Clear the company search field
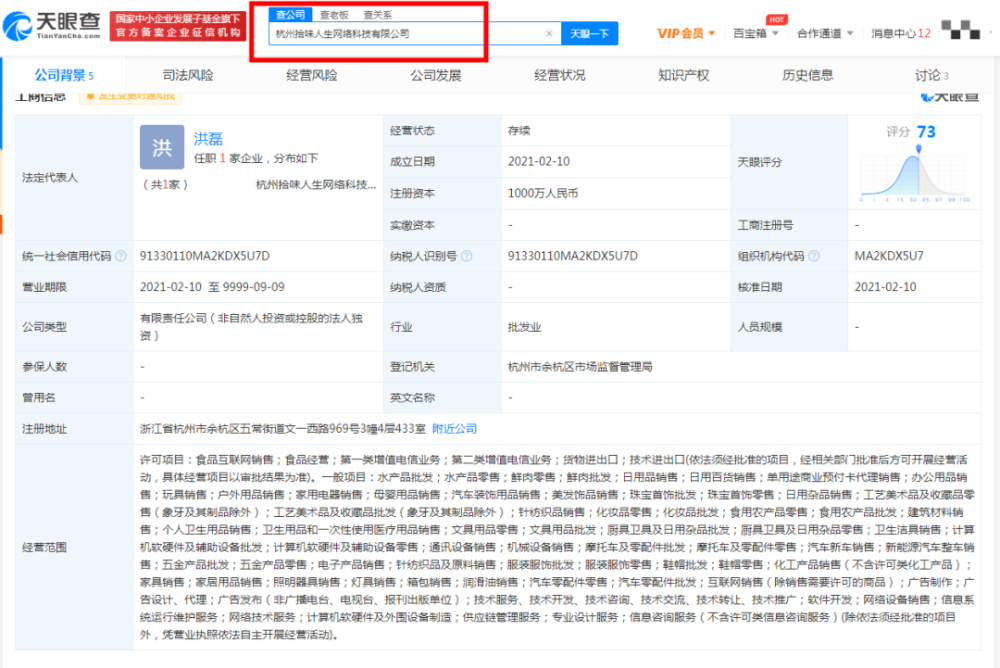This screenshot has width=1000, height=668. pos(549,33)
